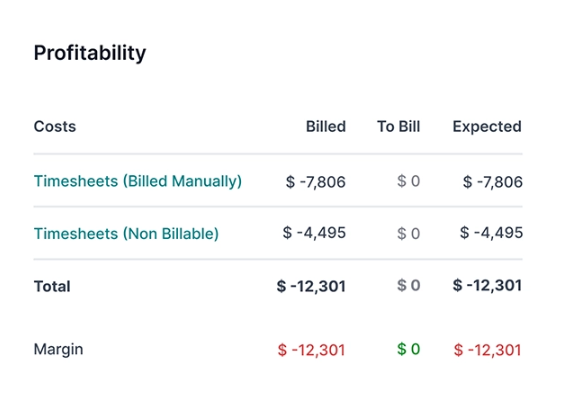Click Expected $ -7,806 in Billed Manually row

pyautogui.click(x=493, y=182)
